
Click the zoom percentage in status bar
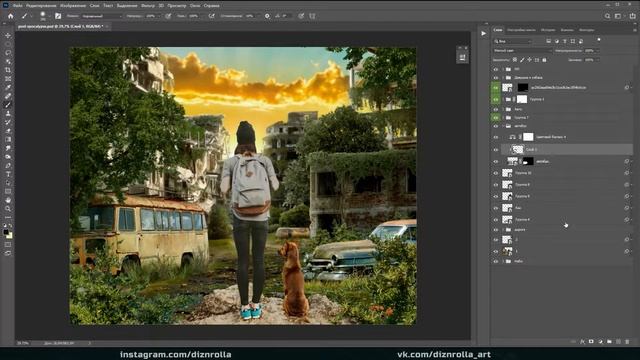(22, 343)
